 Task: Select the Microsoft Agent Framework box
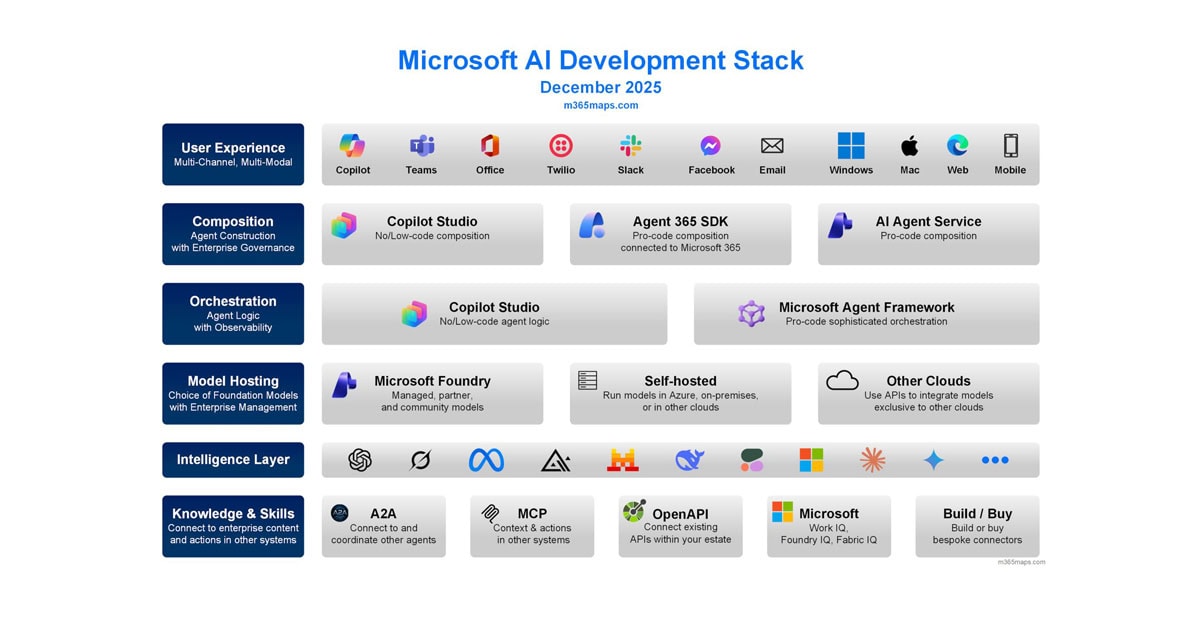tap(866, 314)
